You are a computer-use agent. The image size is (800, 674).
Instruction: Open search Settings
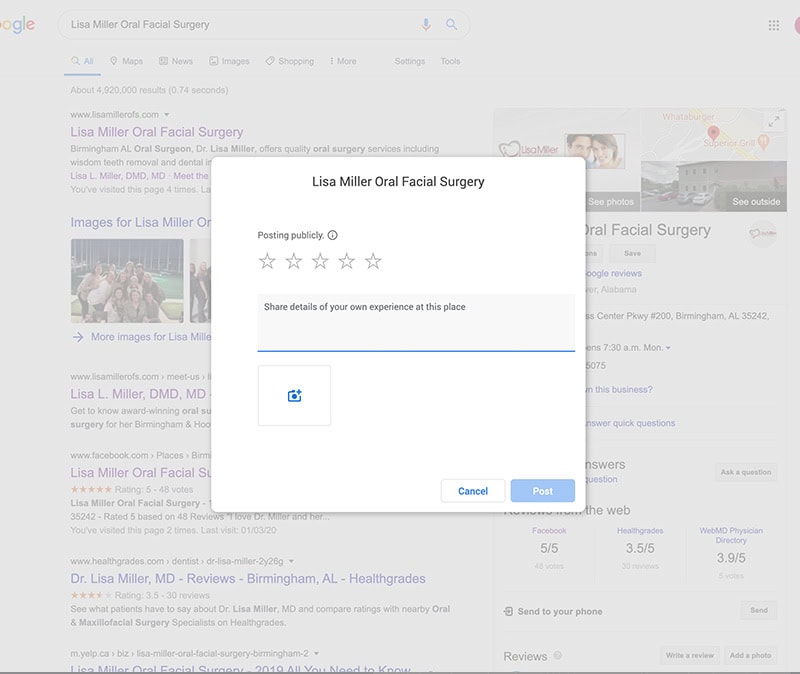point(410,61)
